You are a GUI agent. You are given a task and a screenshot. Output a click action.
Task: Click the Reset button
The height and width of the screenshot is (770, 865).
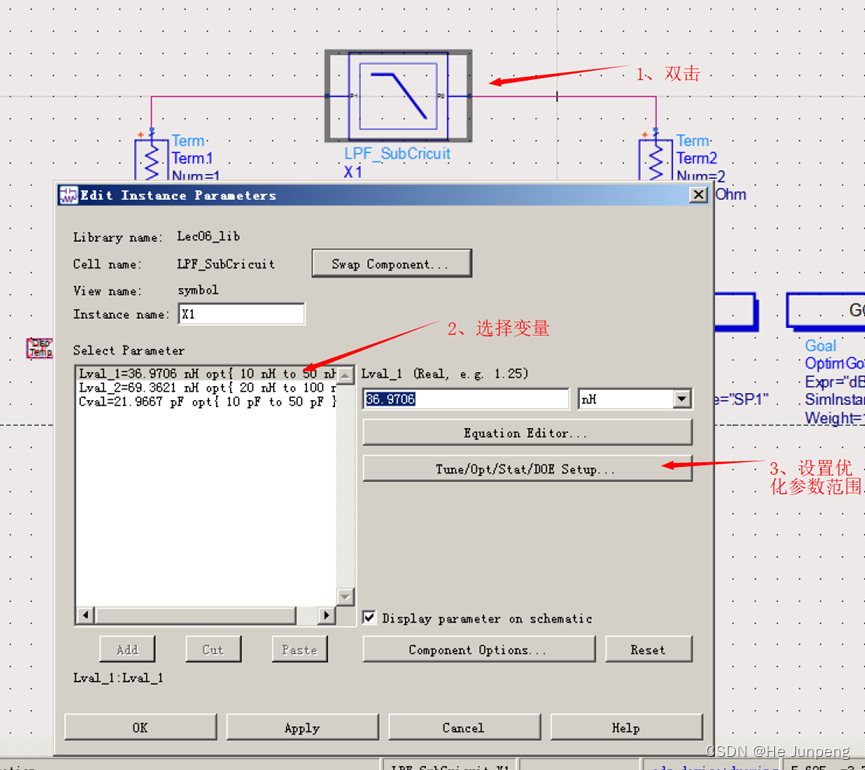(648, 649)
